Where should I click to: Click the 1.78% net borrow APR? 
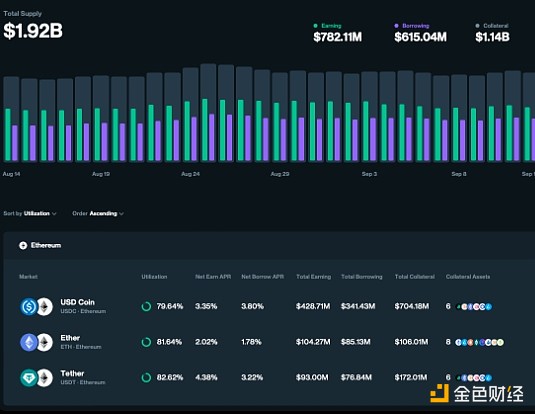pyautogui.click(x=251, y=342)
